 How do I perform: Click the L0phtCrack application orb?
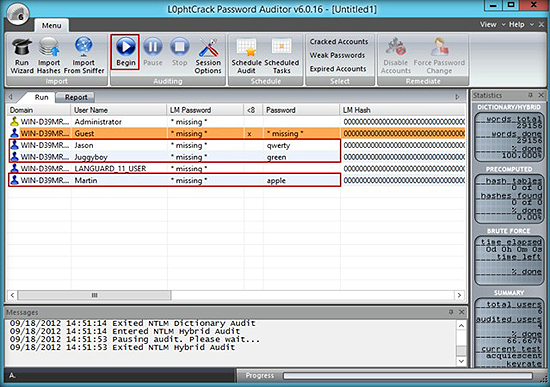(18, 14)
